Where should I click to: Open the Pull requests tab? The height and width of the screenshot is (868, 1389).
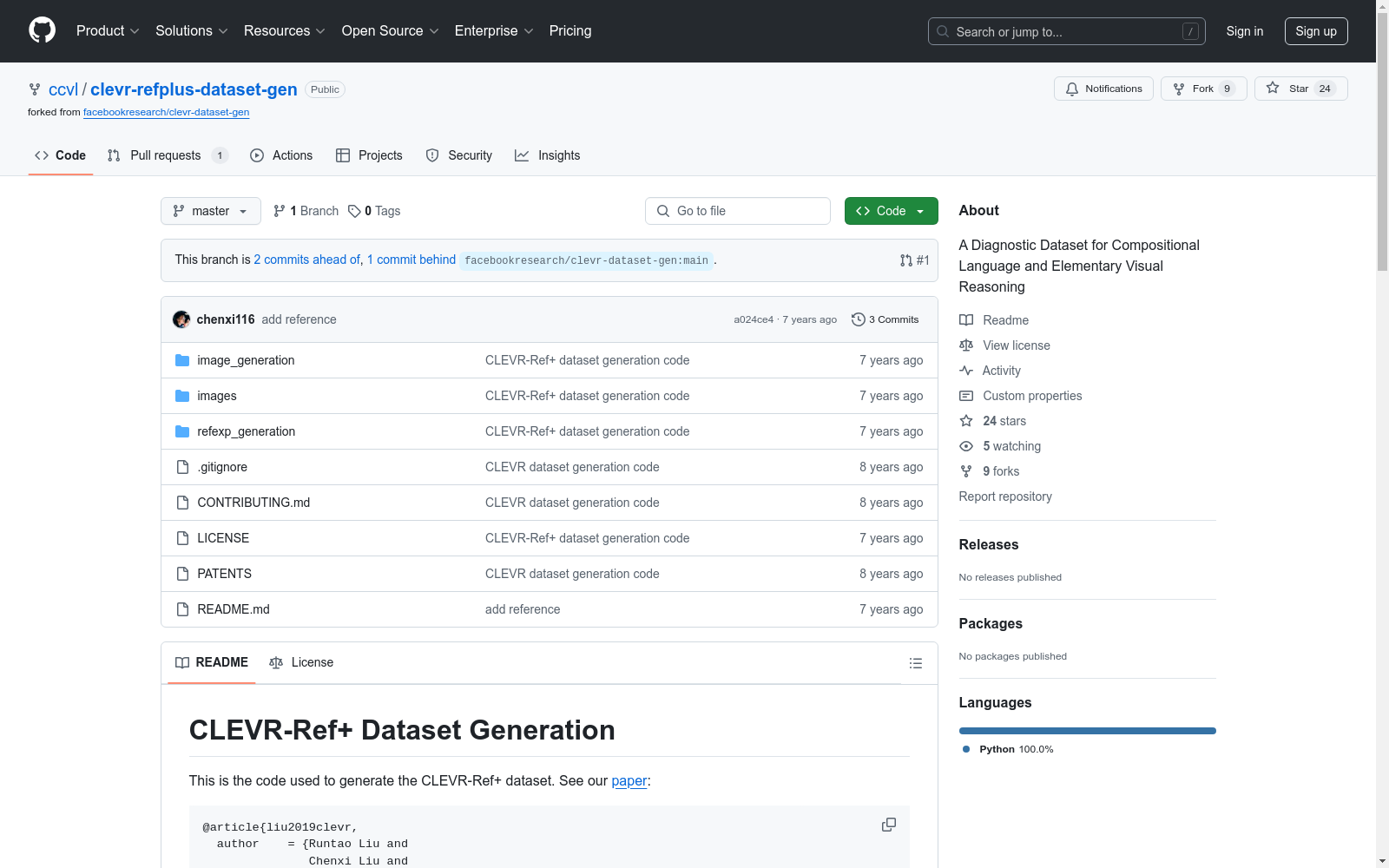[168, 155]
